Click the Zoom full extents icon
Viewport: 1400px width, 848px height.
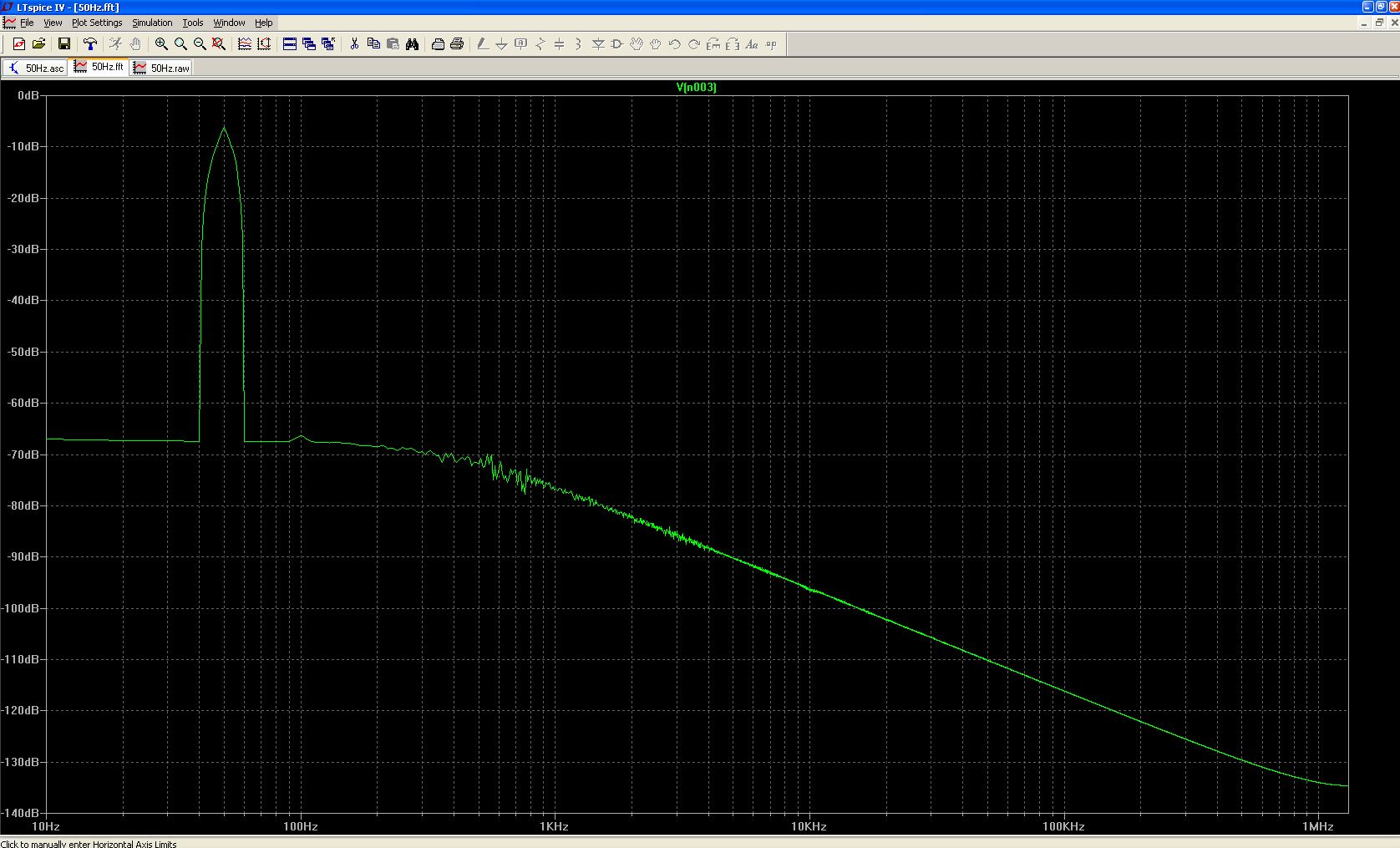tap(219, 44)
